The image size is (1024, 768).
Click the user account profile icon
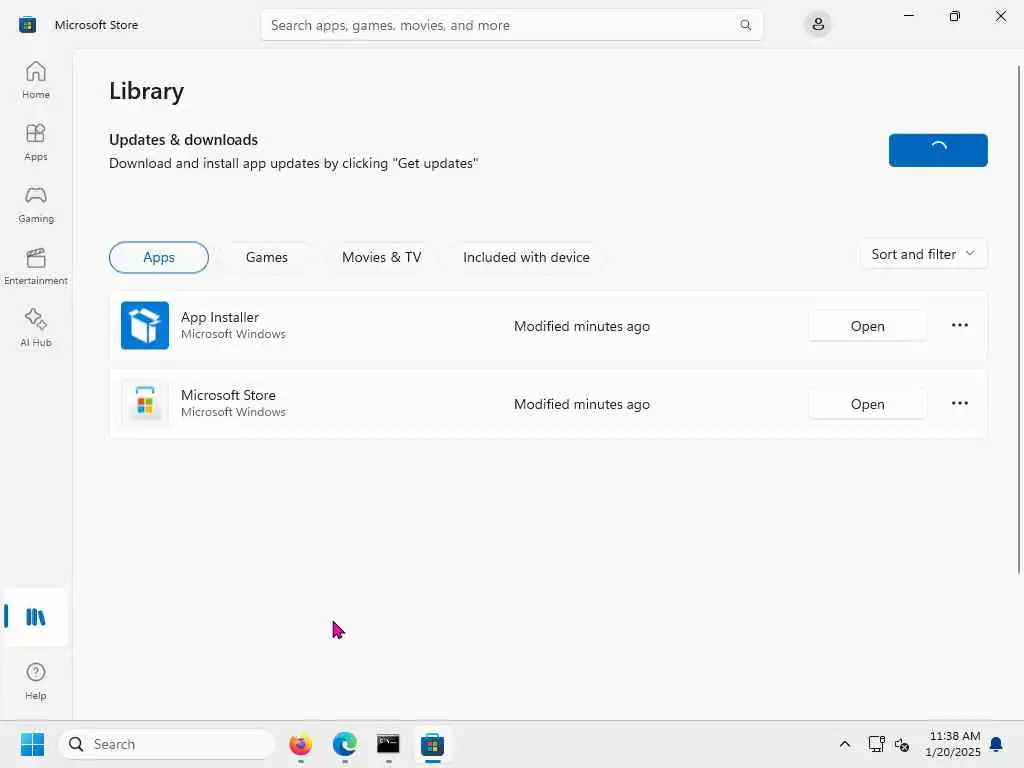[818, 25]
